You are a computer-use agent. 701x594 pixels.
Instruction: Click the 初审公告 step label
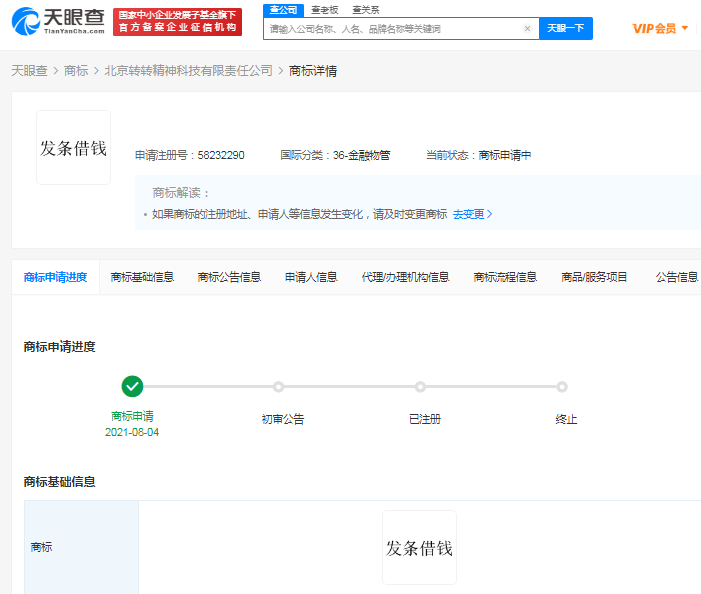[x=283, y=419]
